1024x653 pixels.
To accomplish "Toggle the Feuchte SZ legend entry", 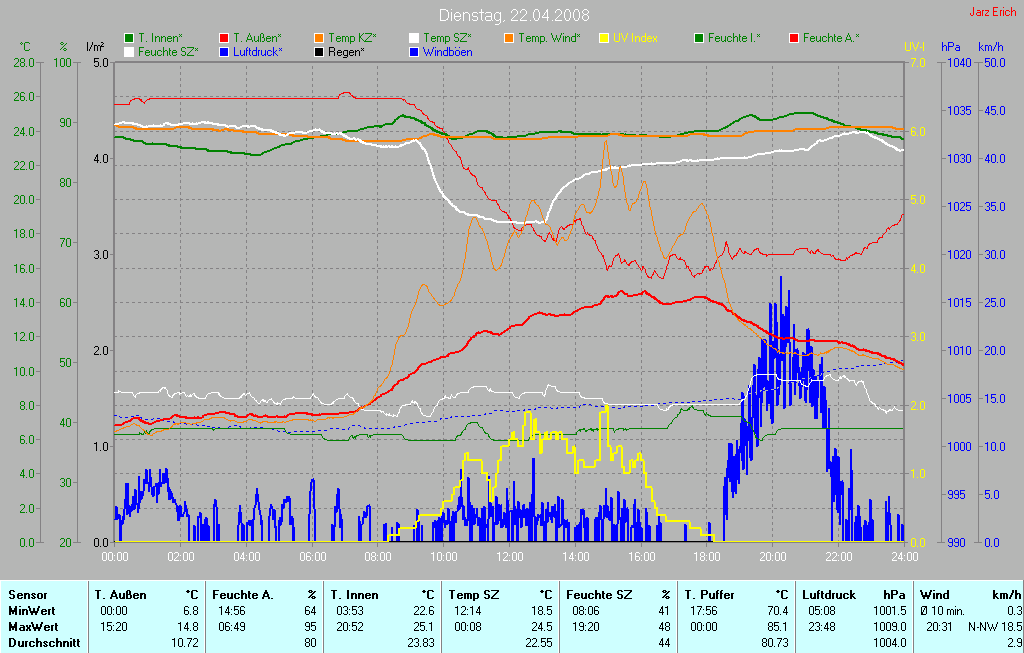I will (x=161, y=51).
